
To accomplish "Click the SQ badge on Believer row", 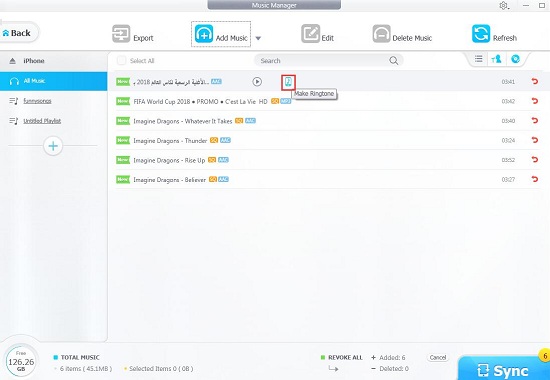I will point(213,179).
